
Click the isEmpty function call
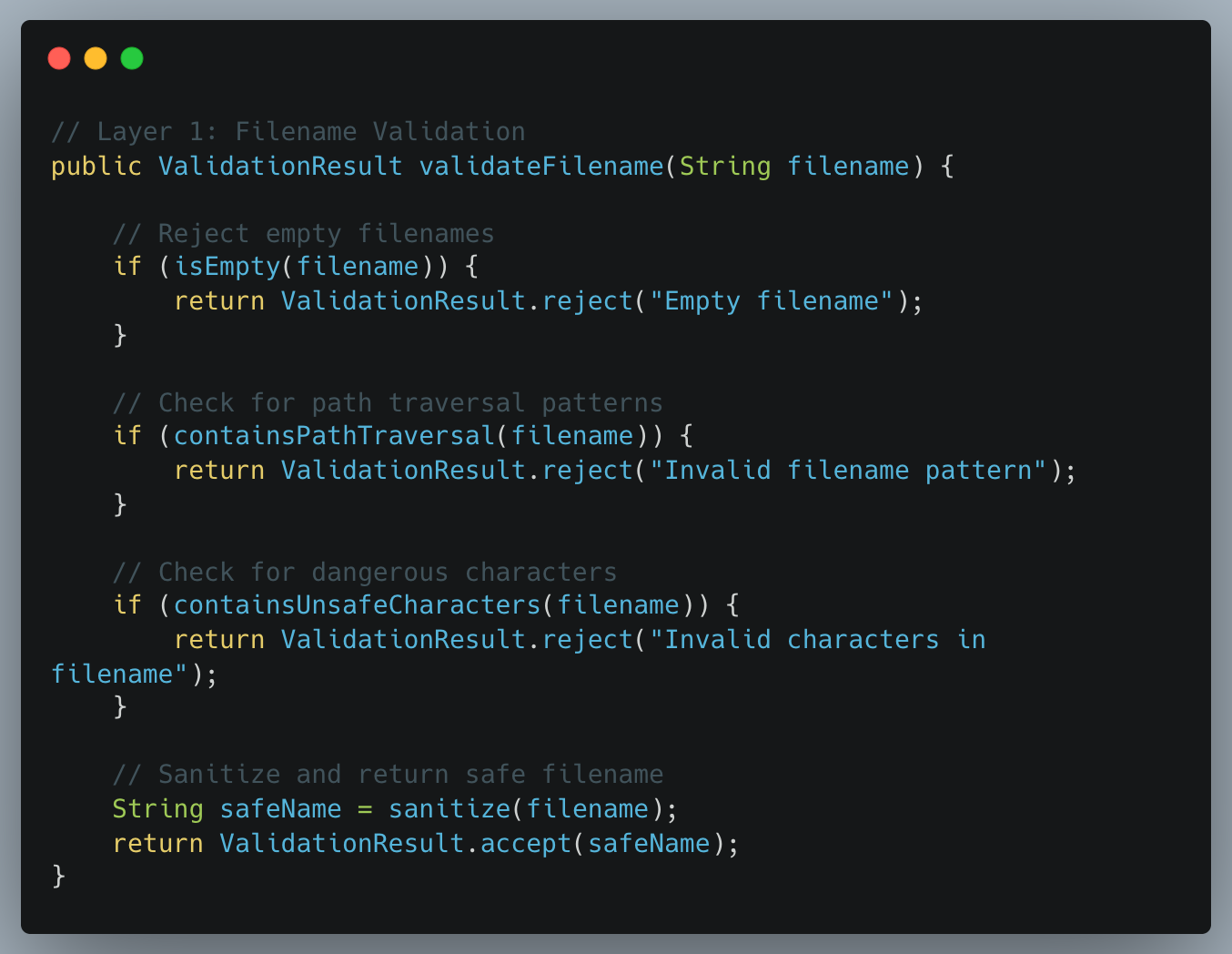click(x=227, y=266)
